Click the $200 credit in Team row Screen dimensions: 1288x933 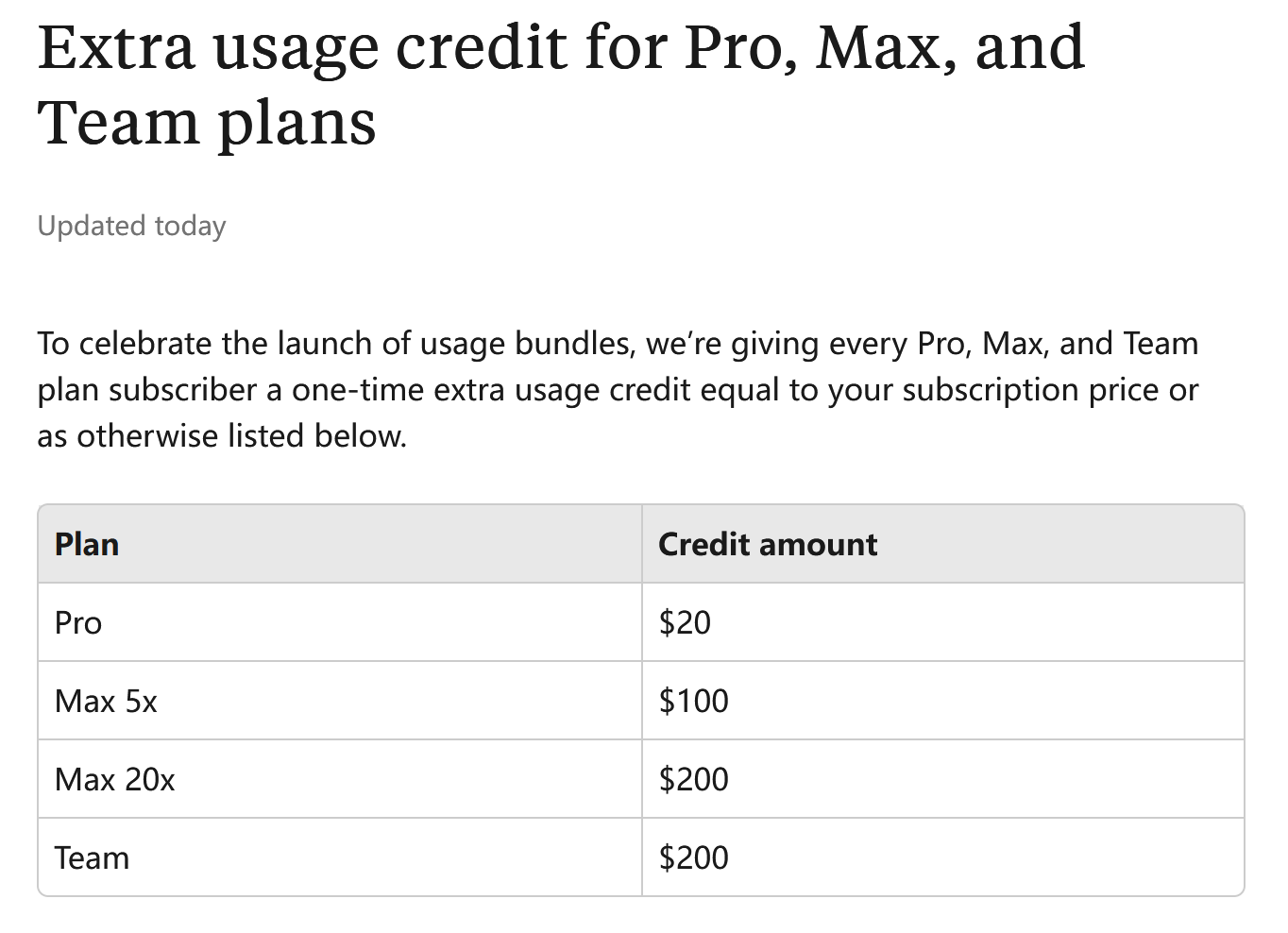(693, 858)
